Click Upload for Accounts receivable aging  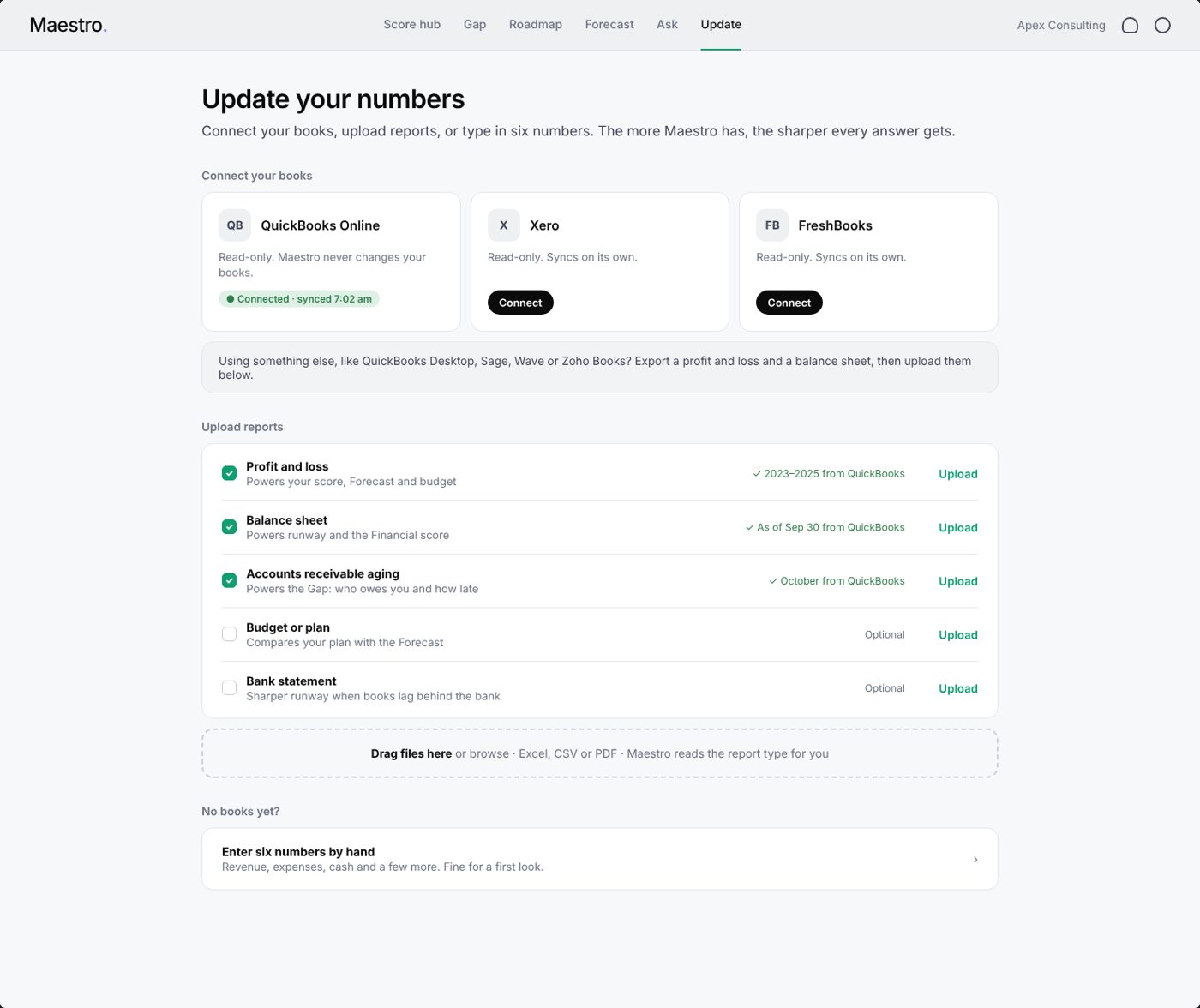point(958,581)
